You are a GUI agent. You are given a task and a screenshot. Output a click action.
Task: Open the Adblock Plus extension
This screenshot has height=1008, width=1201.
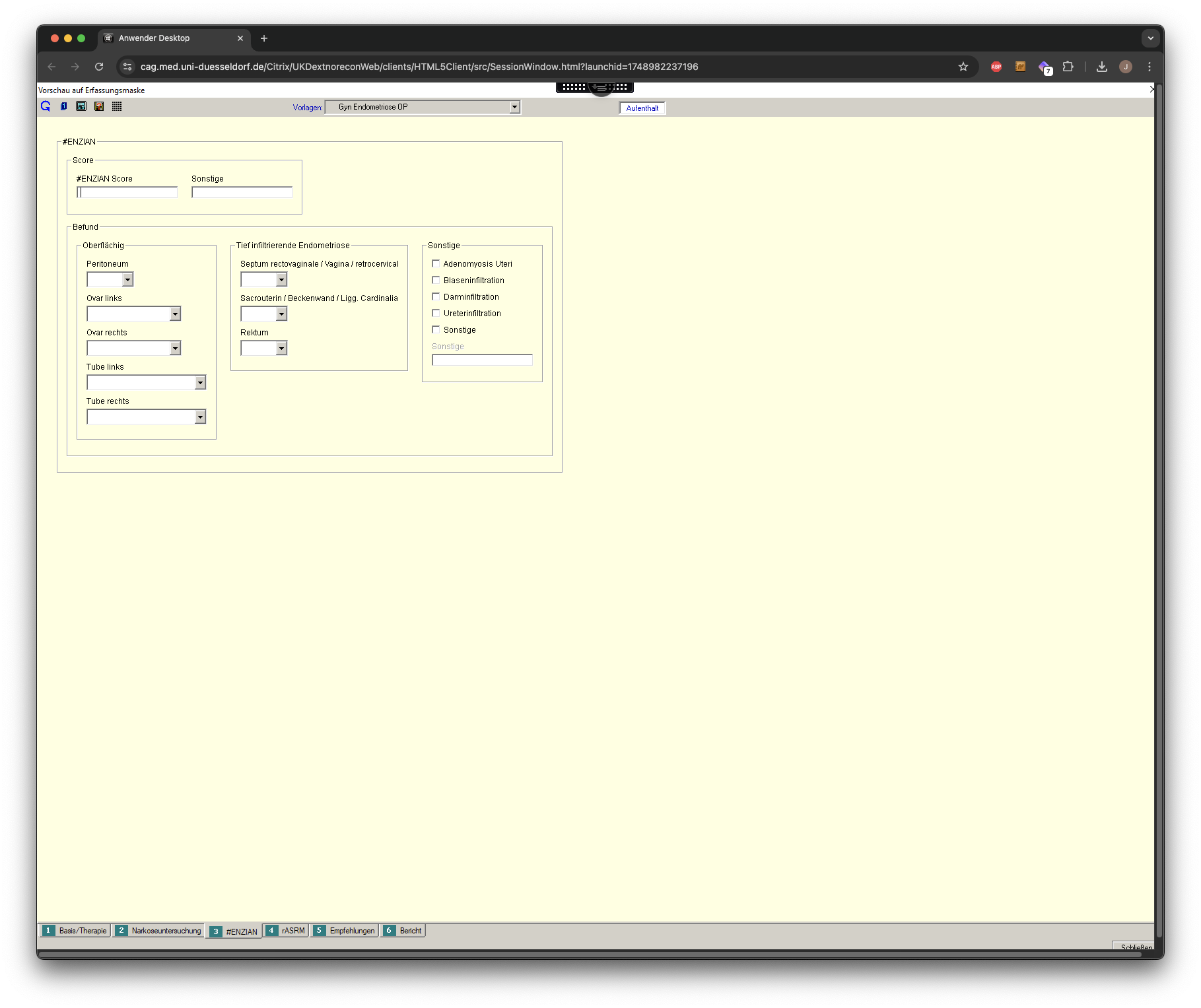click(x=996, y=67)
